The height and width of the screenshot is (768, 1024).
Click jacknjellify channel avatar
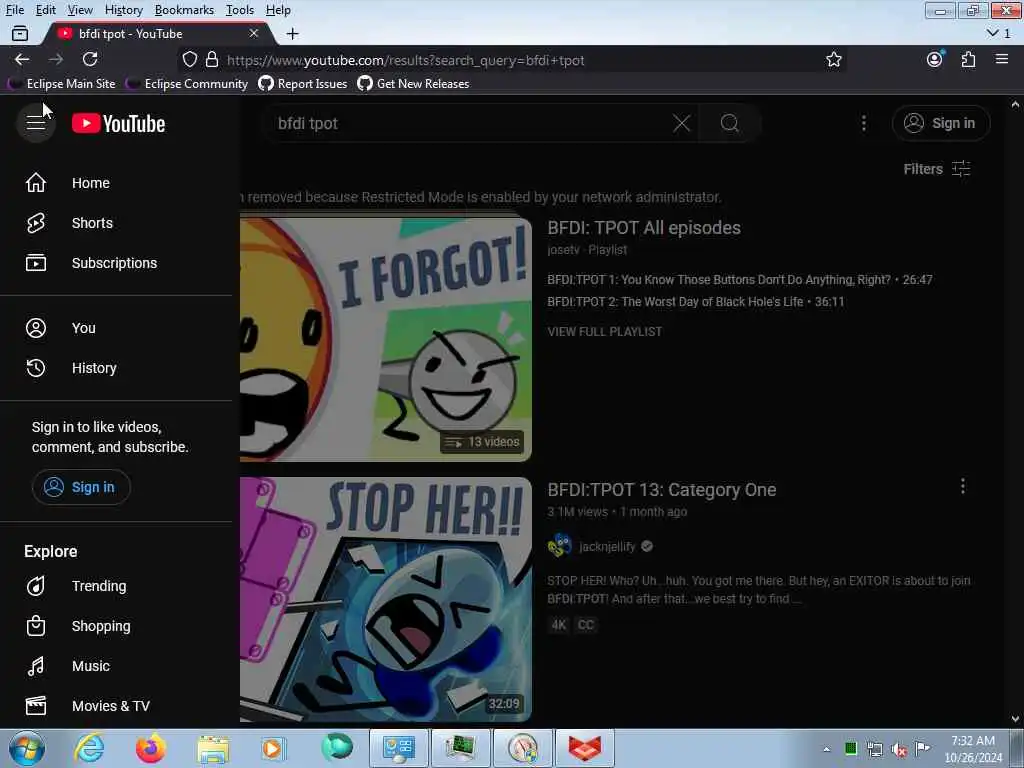tap(560, 546)
